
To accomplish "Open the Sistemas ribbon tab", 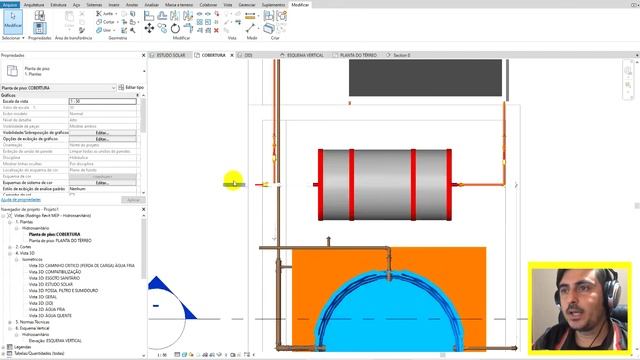I will (94, 5).
